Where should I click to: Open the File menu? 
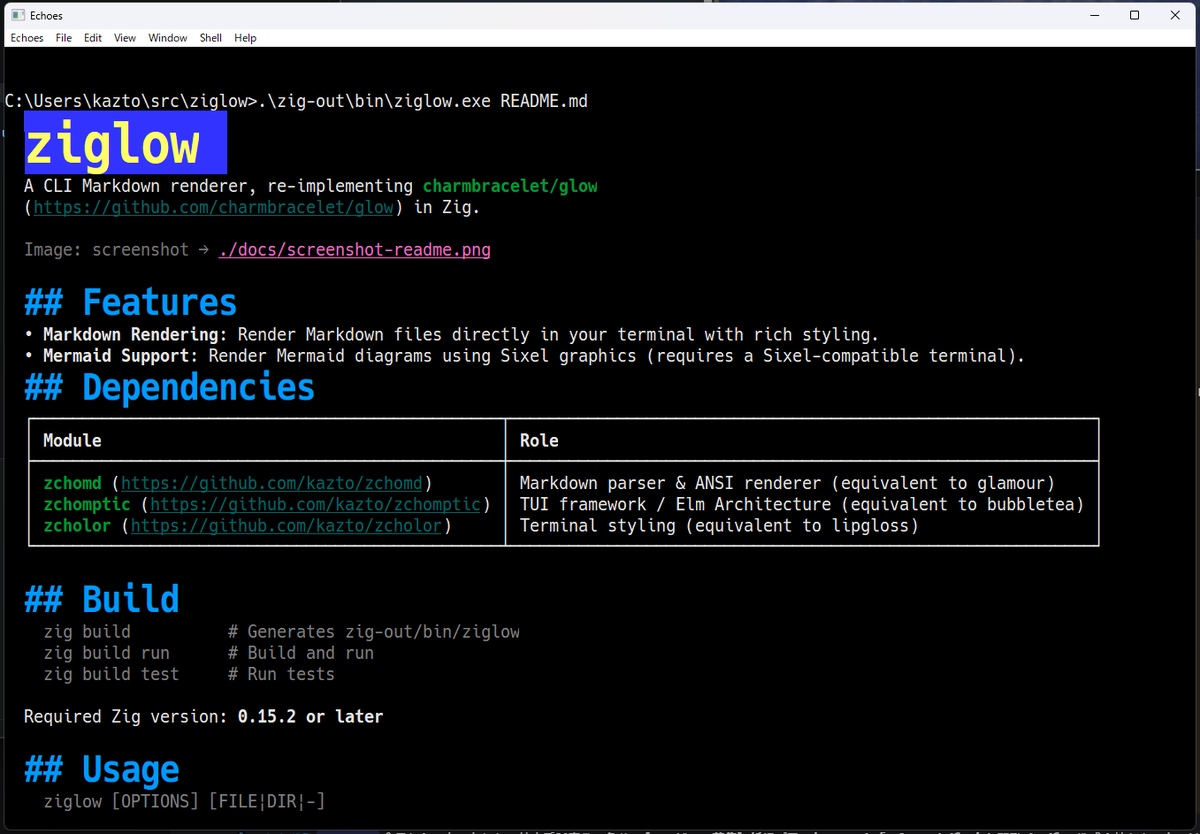64,38
